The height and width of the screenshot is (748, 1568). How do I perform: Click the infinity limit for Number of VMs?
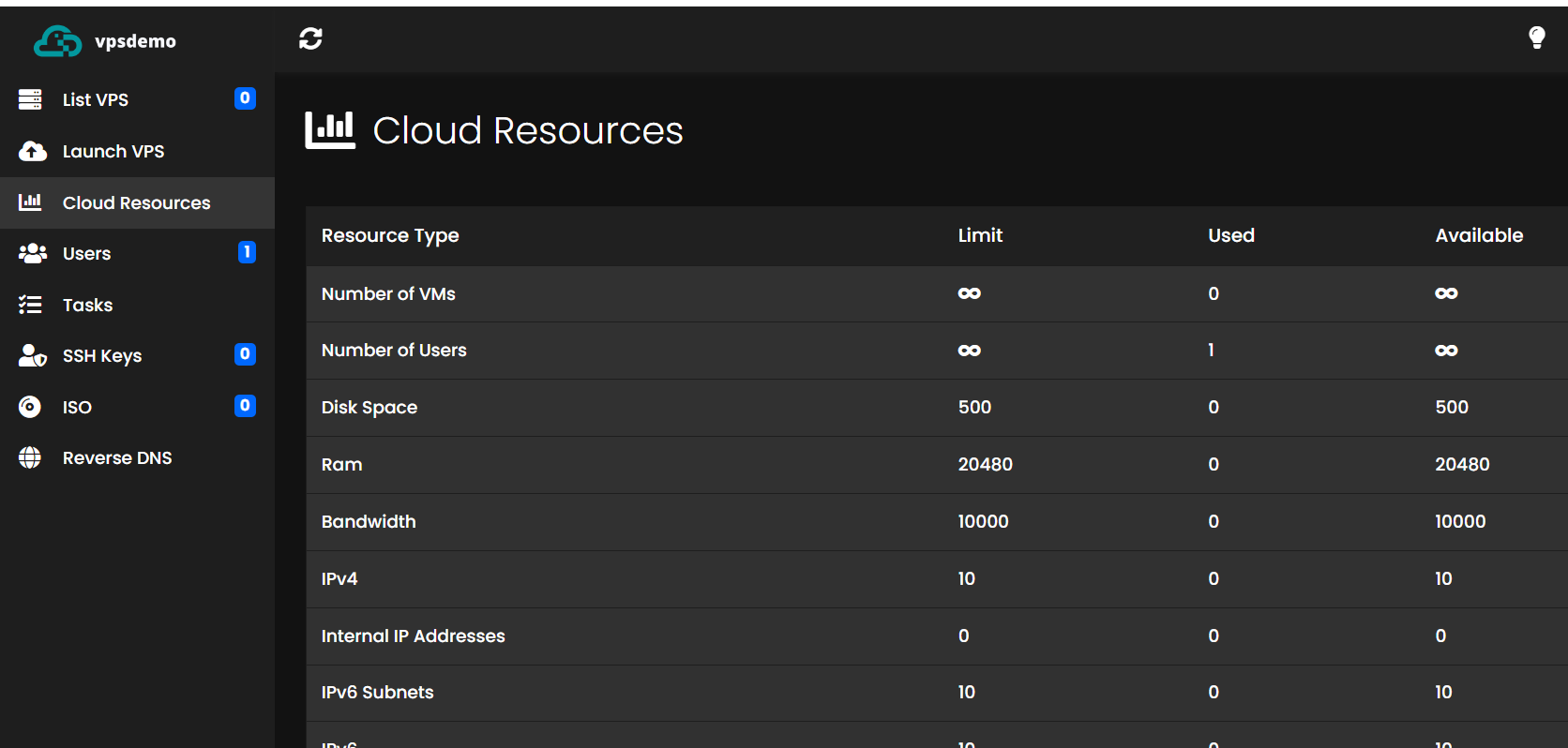tap(969, 293)
